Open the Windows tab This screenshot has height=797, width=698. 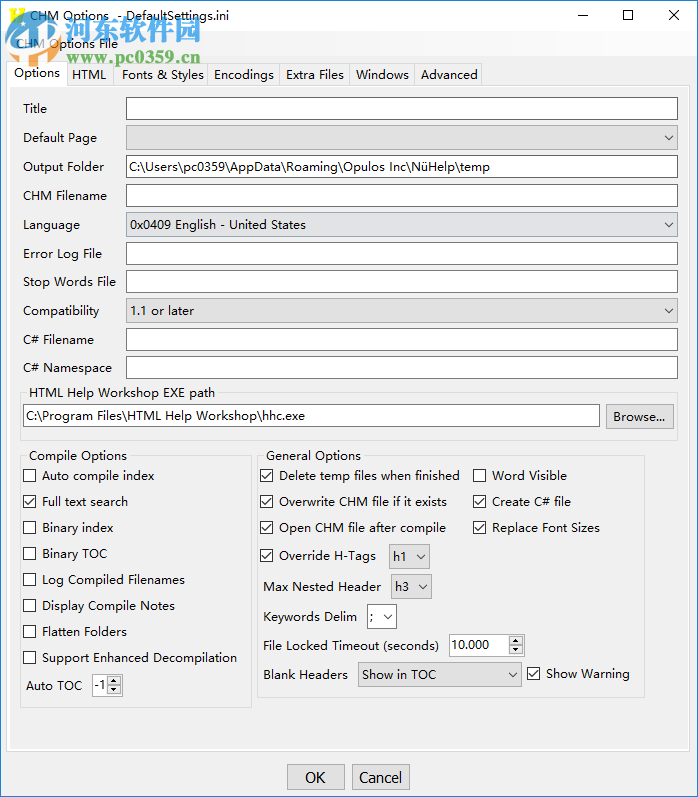[x=382, y=75]
